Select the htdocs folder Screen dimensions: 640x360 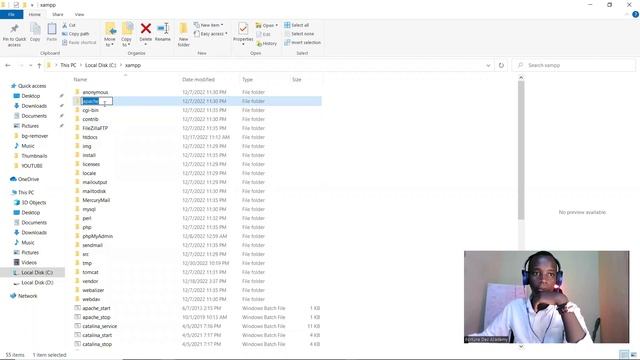(x=90, y=137)
